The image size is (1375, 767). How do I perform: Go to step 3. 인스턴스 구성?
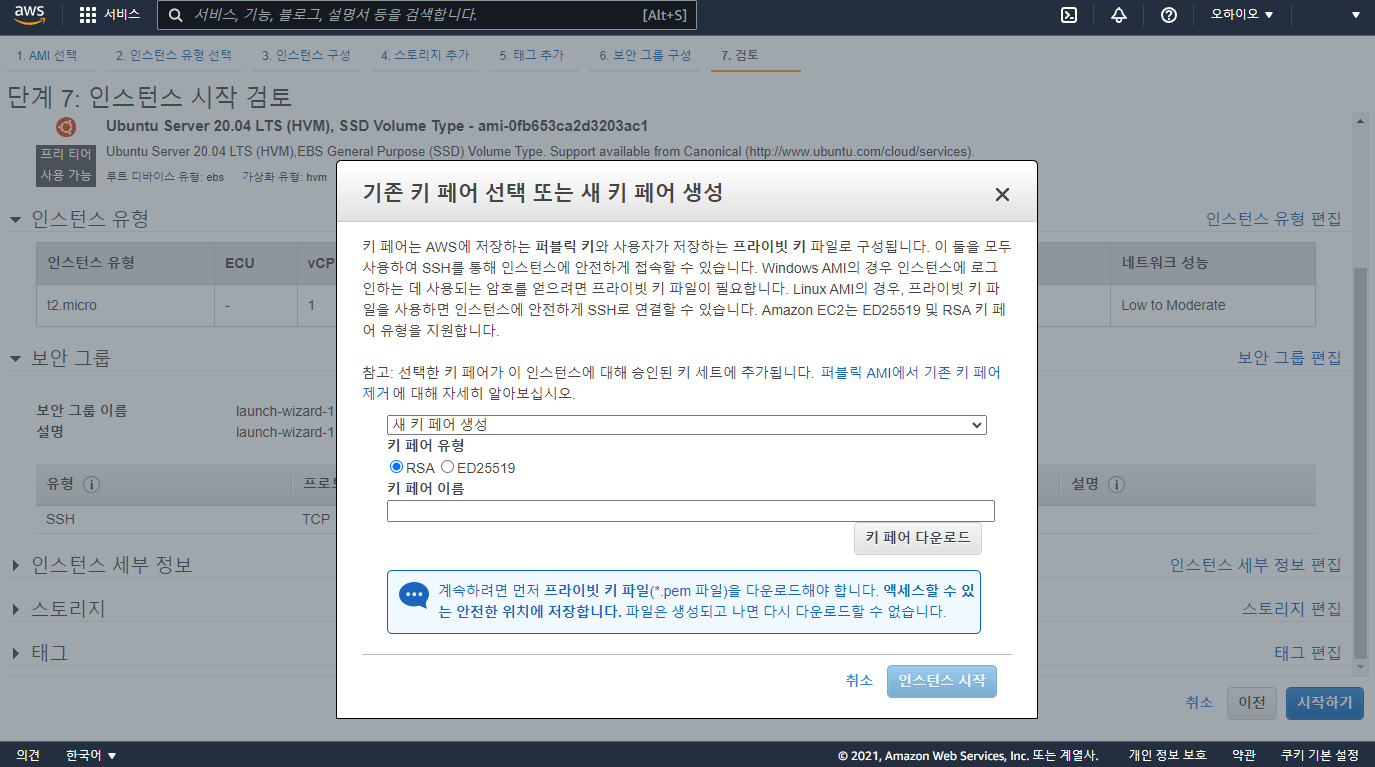pos(306,56)
